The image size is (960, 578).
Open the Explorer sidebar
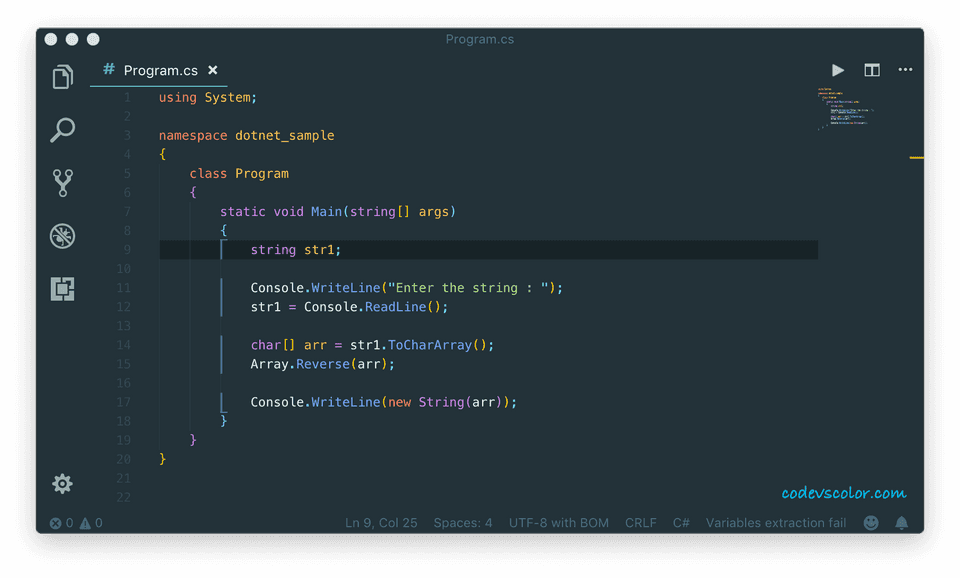pyautogui.click(x=62, y=76)
